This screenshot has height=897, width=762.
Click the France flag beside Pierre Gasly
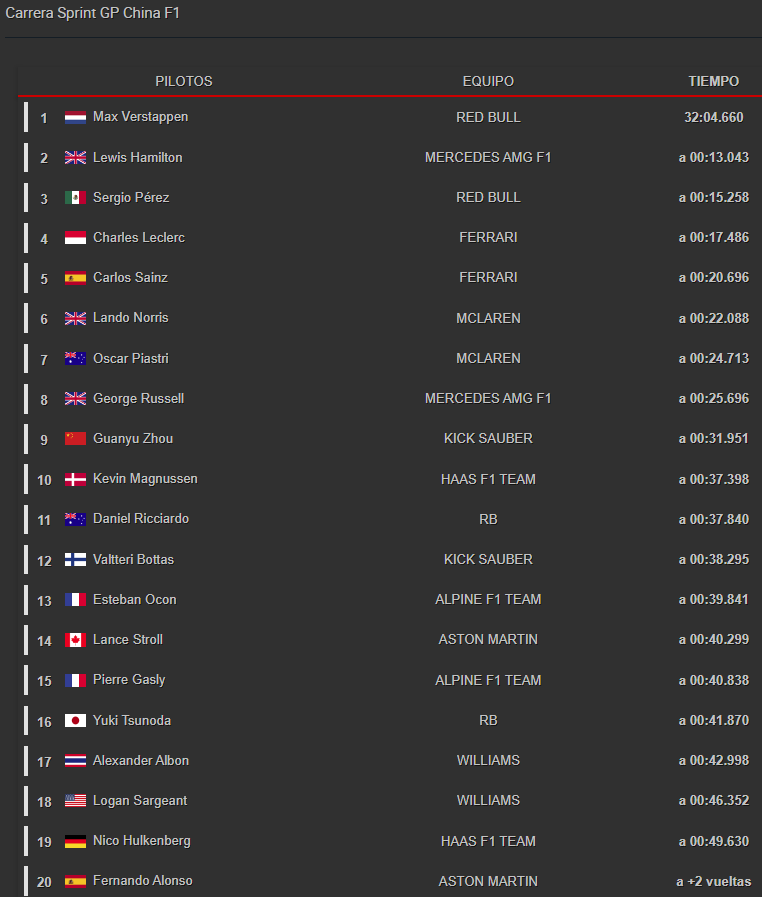(76, 680)
